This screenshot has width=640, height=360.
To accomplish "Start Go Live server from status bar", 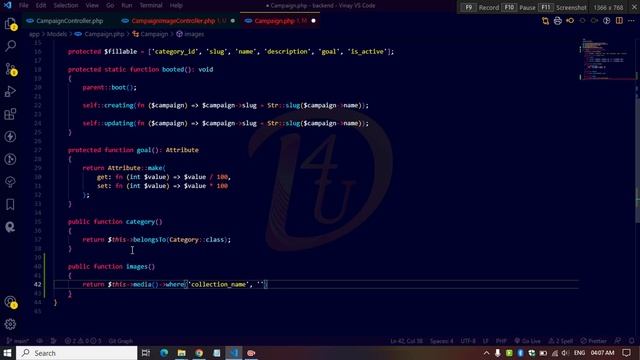I will [527, 341].
